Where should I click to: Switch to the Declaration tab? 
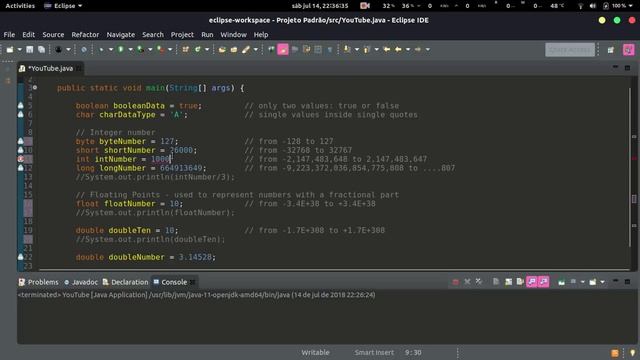[x=125, y=282]
